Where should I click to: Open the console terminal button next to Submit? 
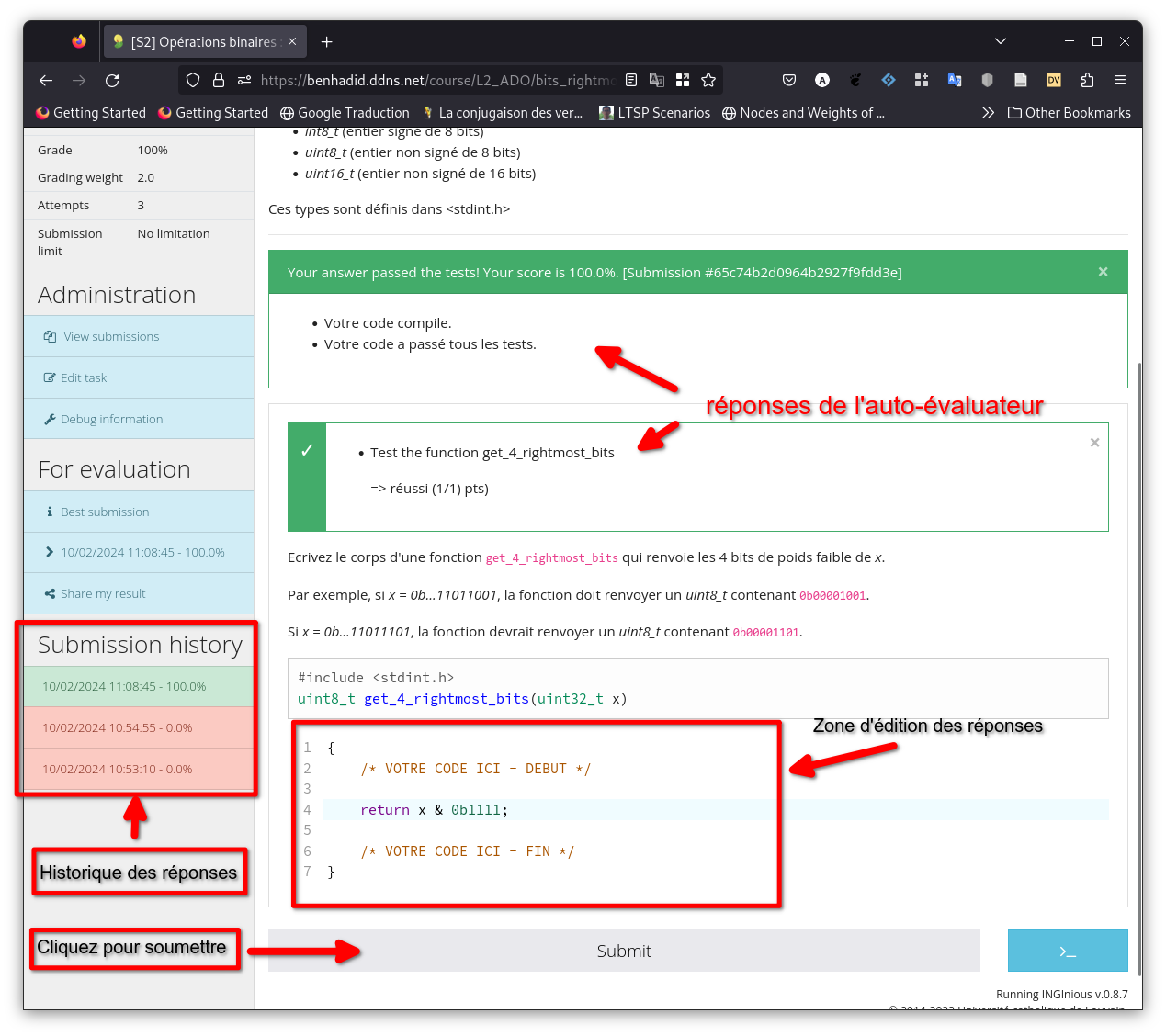1068,951
